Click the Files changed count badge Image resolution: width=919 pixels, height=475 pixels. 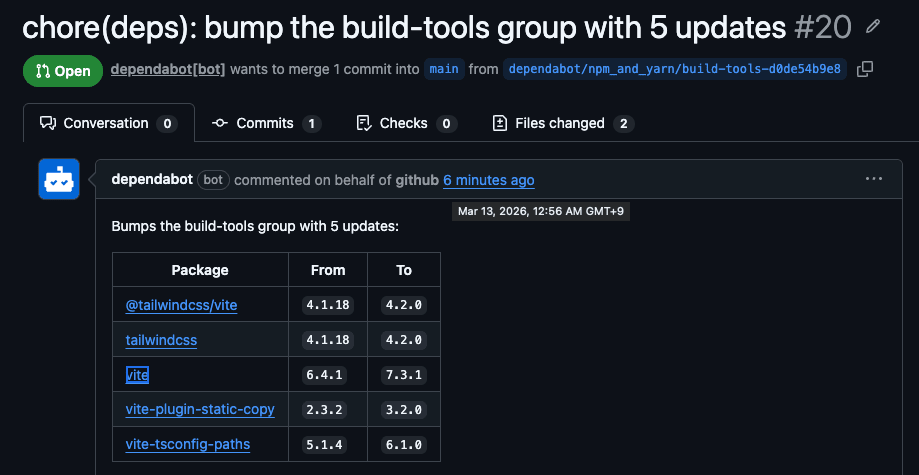pyautogui.click(x=624, y=124)
